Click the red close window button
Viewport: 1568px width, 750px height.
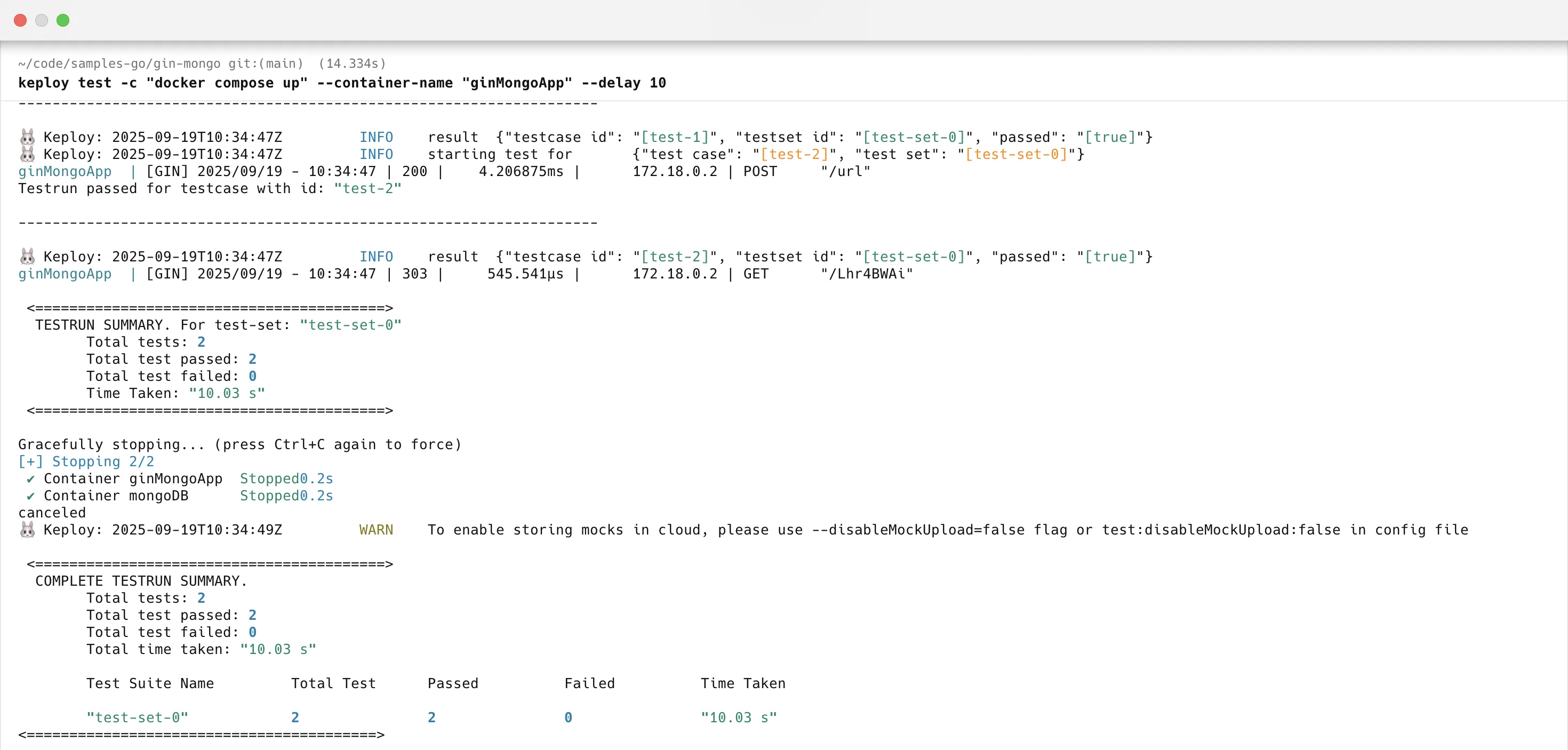click(x=20, y=20)
